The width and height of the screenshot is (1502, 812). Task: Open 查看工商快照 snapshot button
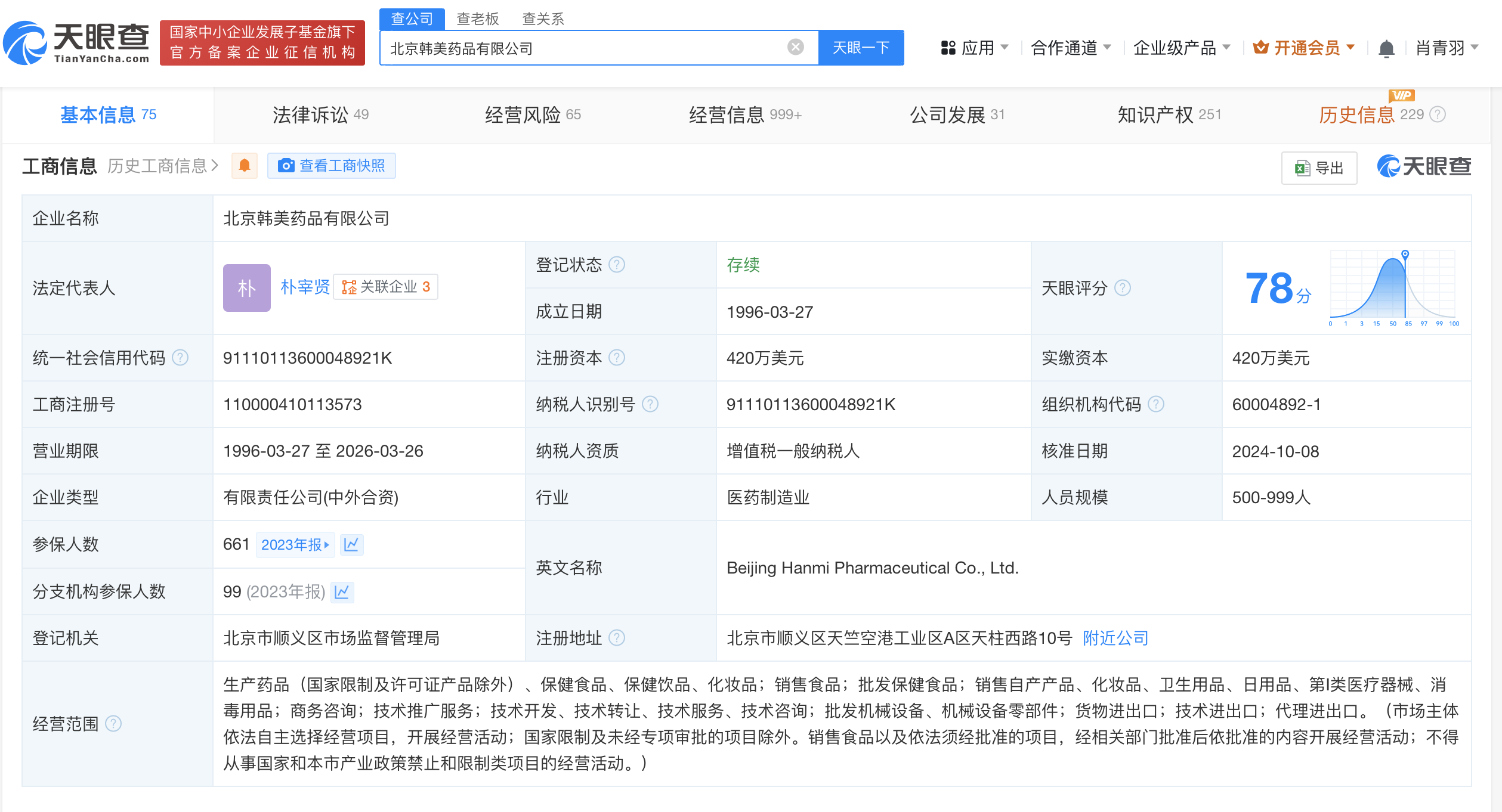coord(332,166)
